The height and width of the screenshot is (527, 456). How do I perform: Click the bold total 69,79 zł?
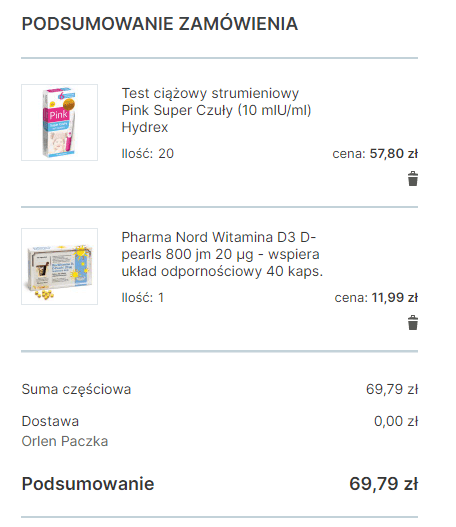tap(383, 484)
